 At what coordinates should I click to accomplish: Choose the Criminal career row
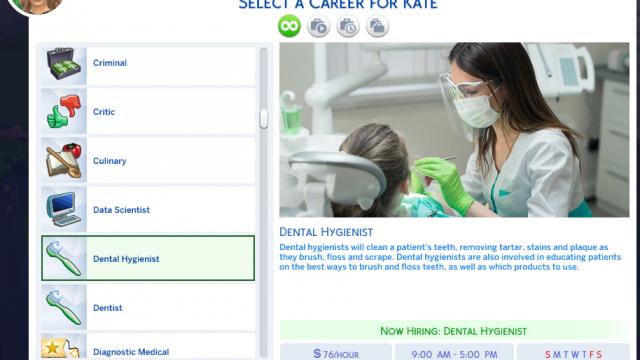tap(148, 65)
